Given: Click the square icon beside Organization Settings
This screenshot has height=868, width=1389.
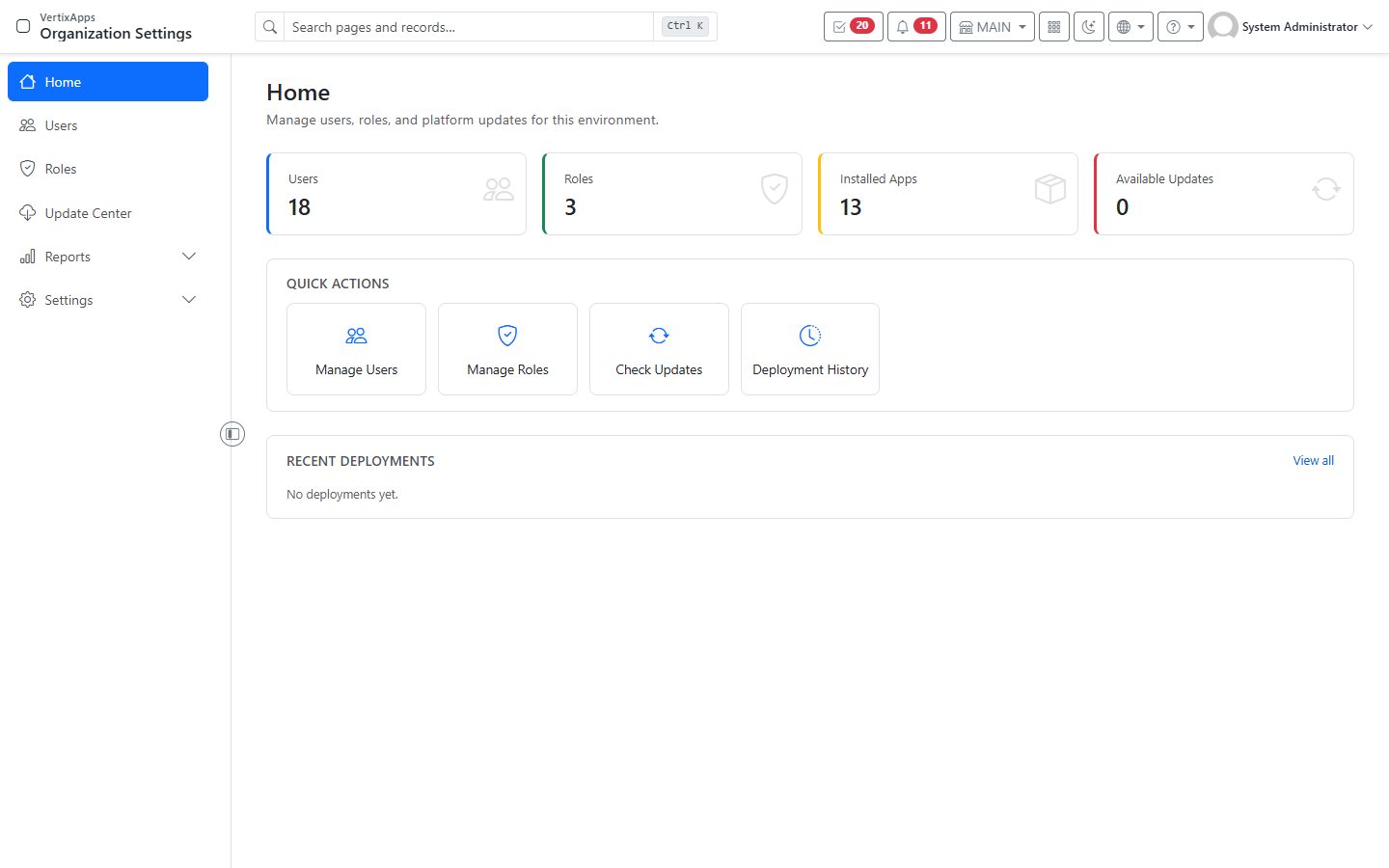Looking at the screenshot, I should (x=23, y=26).
